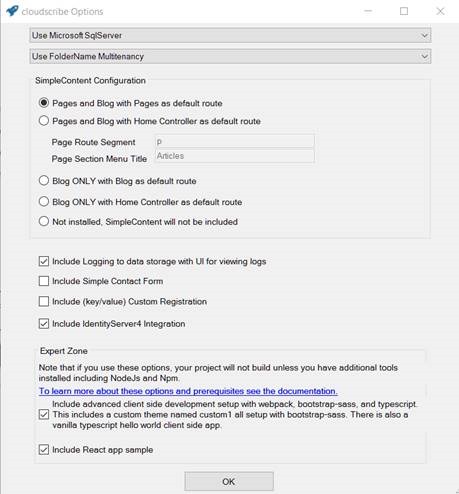Click the OK button

229,482
